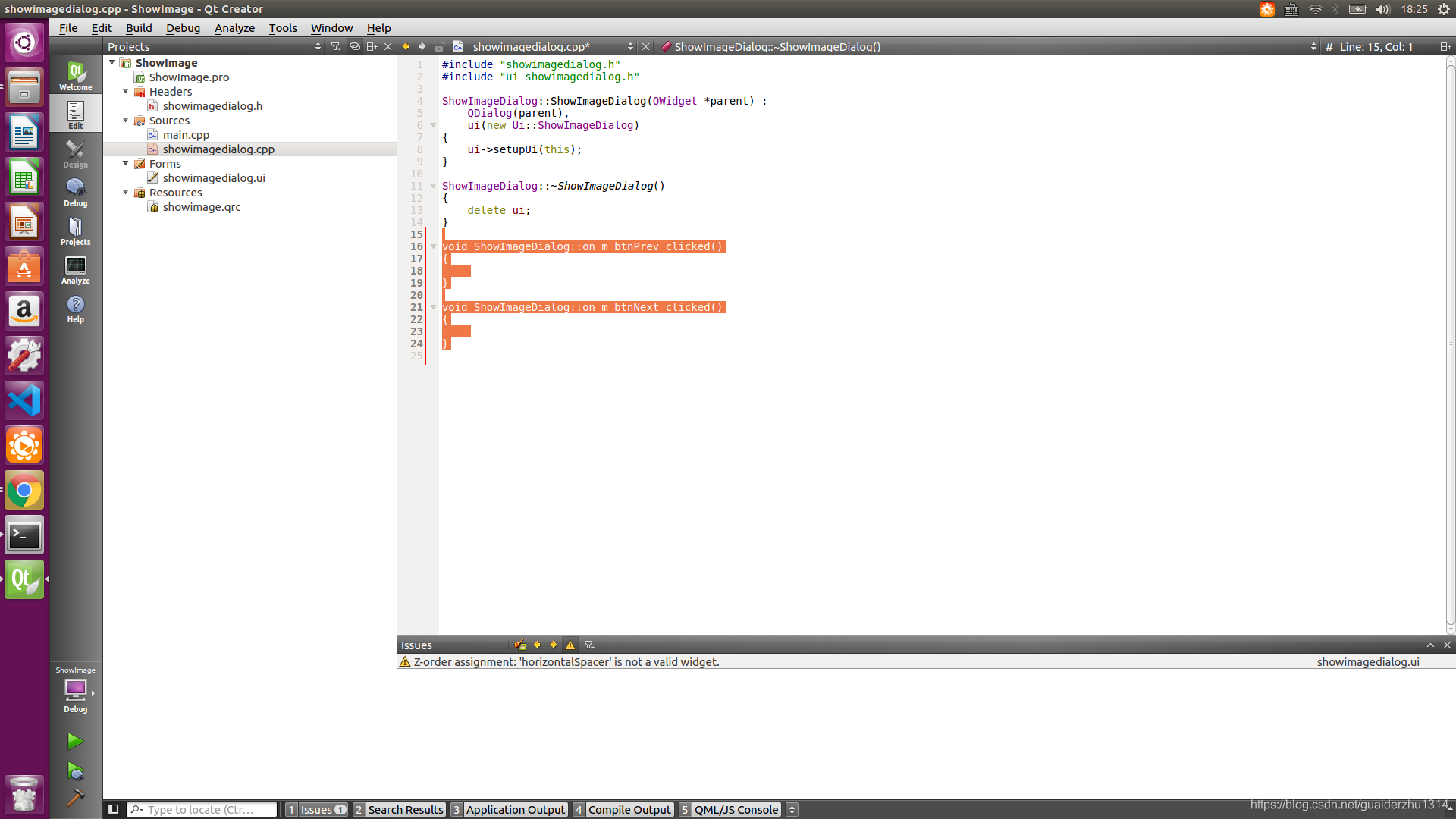Go back in editor navigation history
The height and width of the screenshot is (819, 1456).
point(406,46)
